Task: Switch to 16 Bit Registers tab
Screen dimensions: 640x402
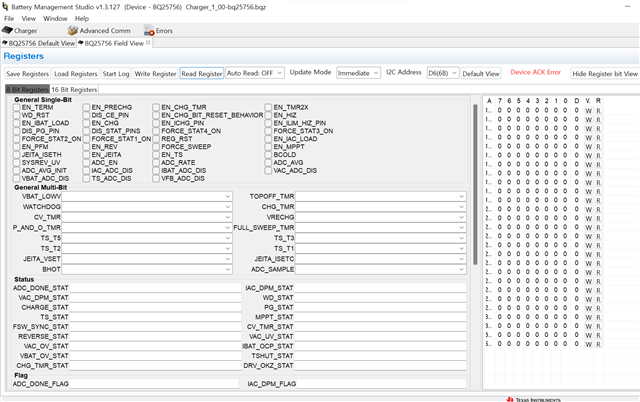Action: pos(74,89)
